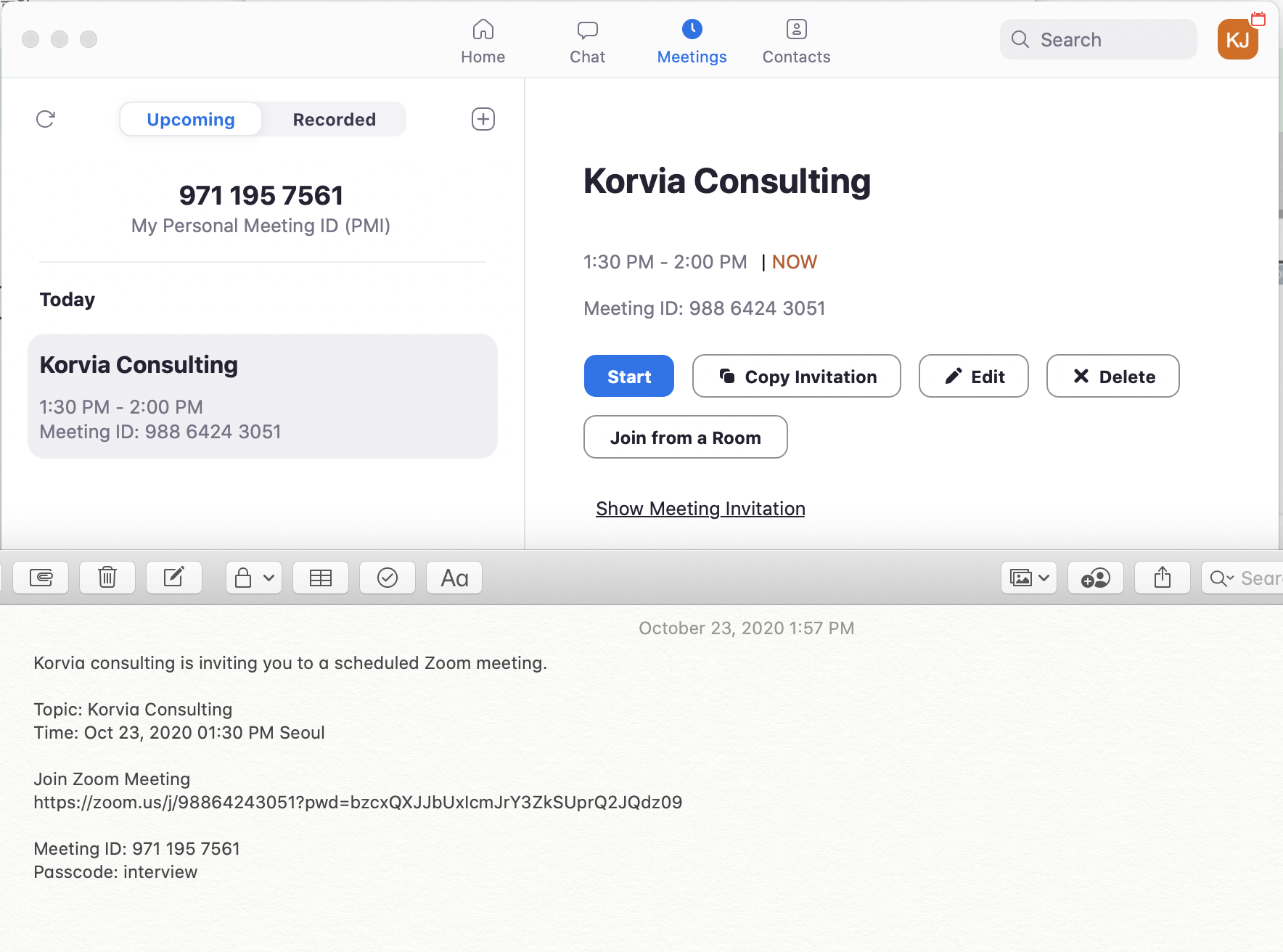Image resolution: width=1283 pixels, height=952 pixels.
Task: Select Korvia Consulting meeting in the list
Action: pos(263,396)
